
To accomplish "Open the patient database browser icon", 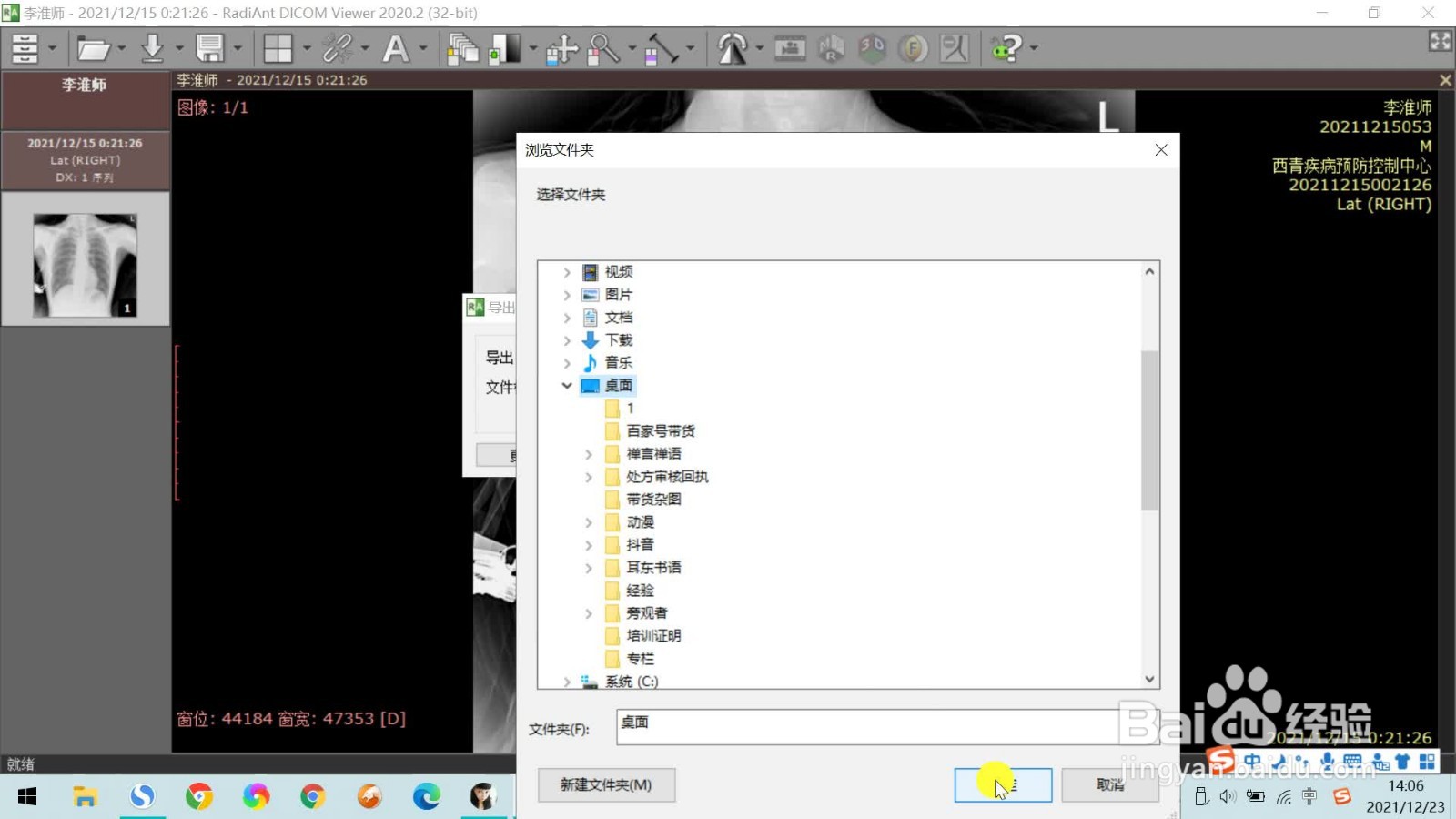I will [x=25, y=48].
